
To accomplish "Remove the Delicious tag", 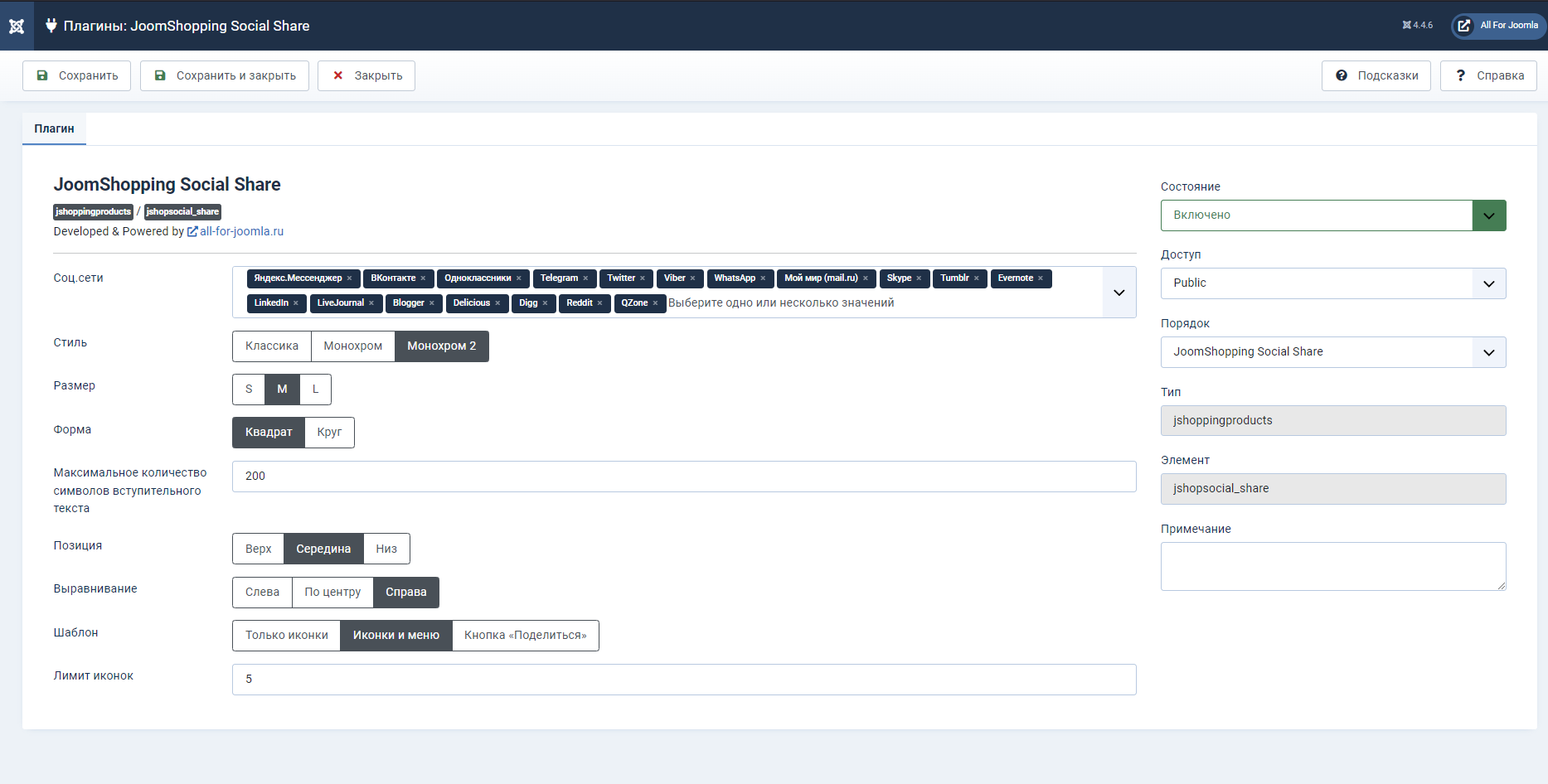I will click(497, 303).
